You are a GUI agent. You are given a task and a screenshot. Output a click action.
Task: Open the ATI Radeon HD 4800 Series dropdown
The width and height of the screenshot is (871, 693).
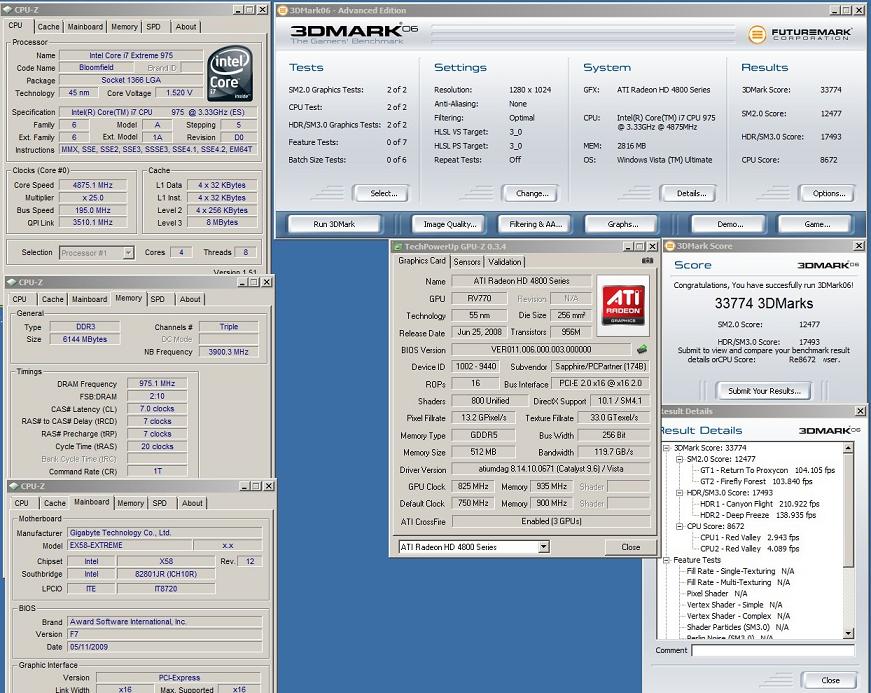pyautogui.click(x=544, y=547)
